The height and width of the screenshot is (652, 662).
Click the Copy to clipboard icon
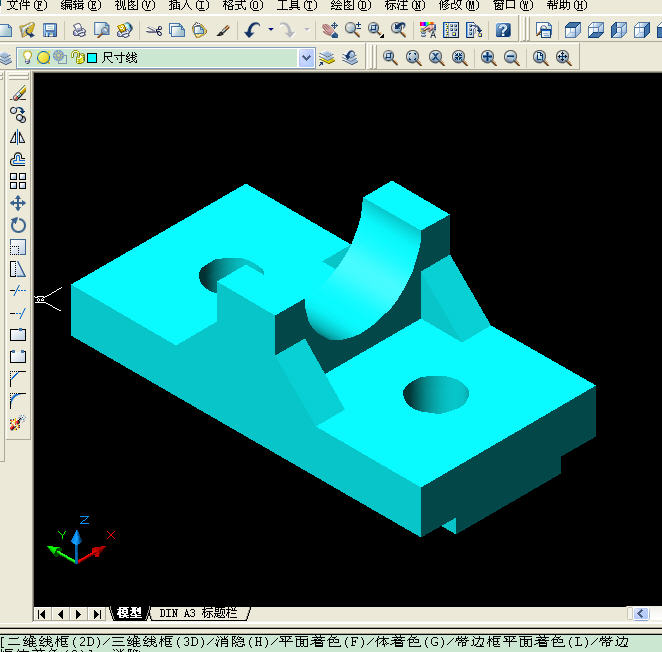click(x=177, y=30)
